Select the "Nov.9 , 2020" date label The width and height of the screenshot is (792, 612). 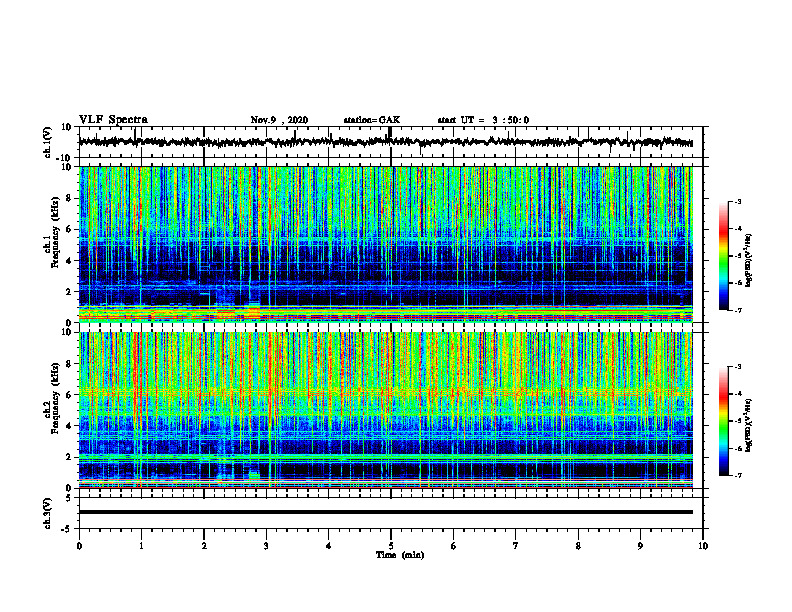(x=279, y=120)
